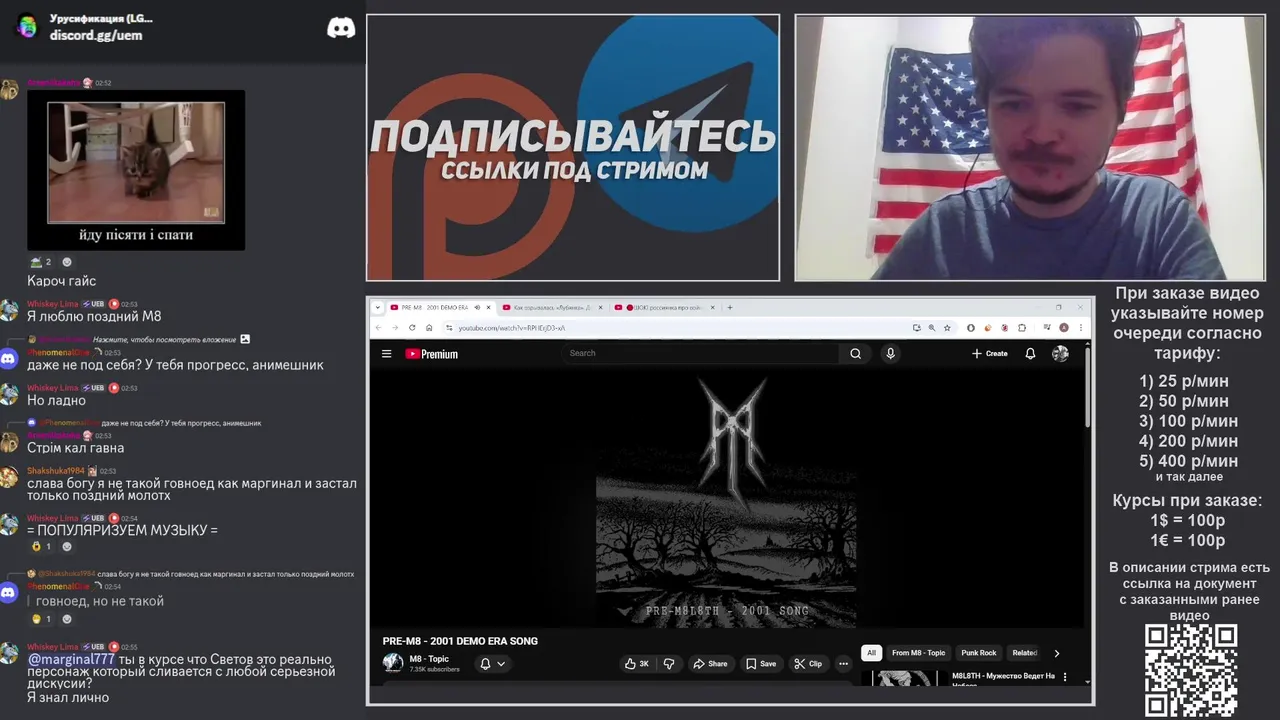The image size is (1280, 720).
Task: Click the '7.35K subscribers' text
Action: 434,669
